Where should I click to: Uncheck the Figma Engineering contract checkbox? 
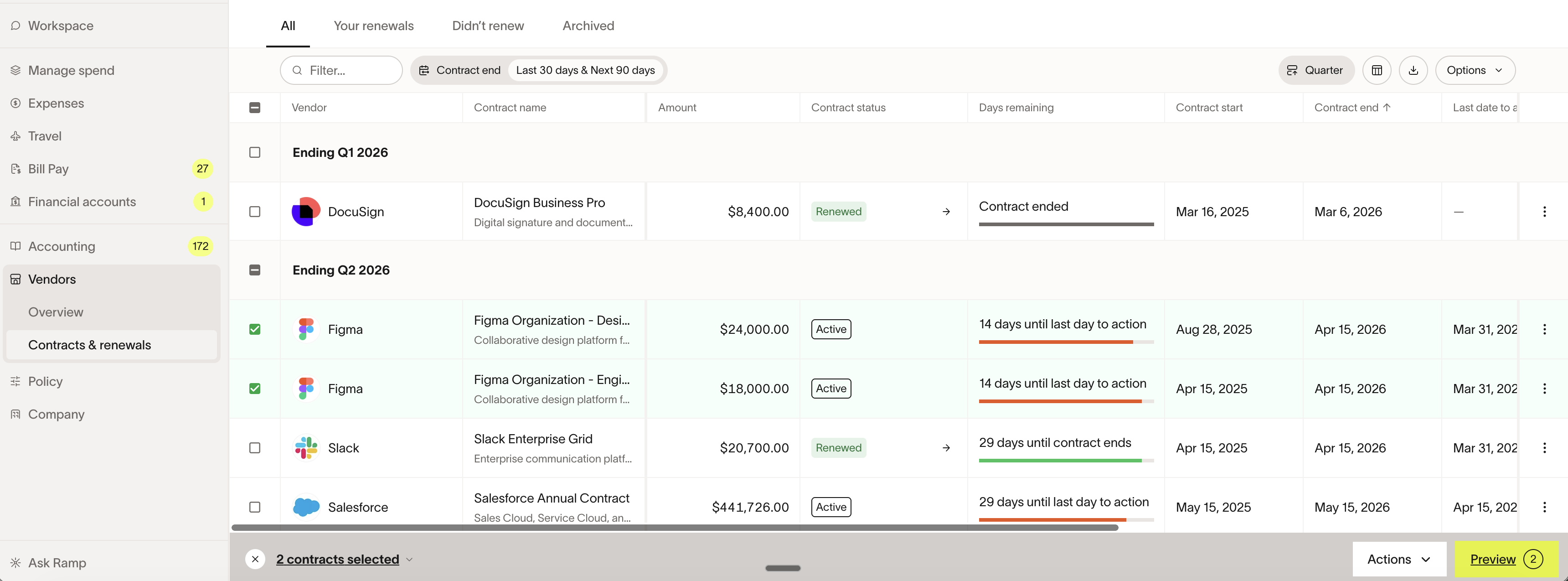coord(255,389)
